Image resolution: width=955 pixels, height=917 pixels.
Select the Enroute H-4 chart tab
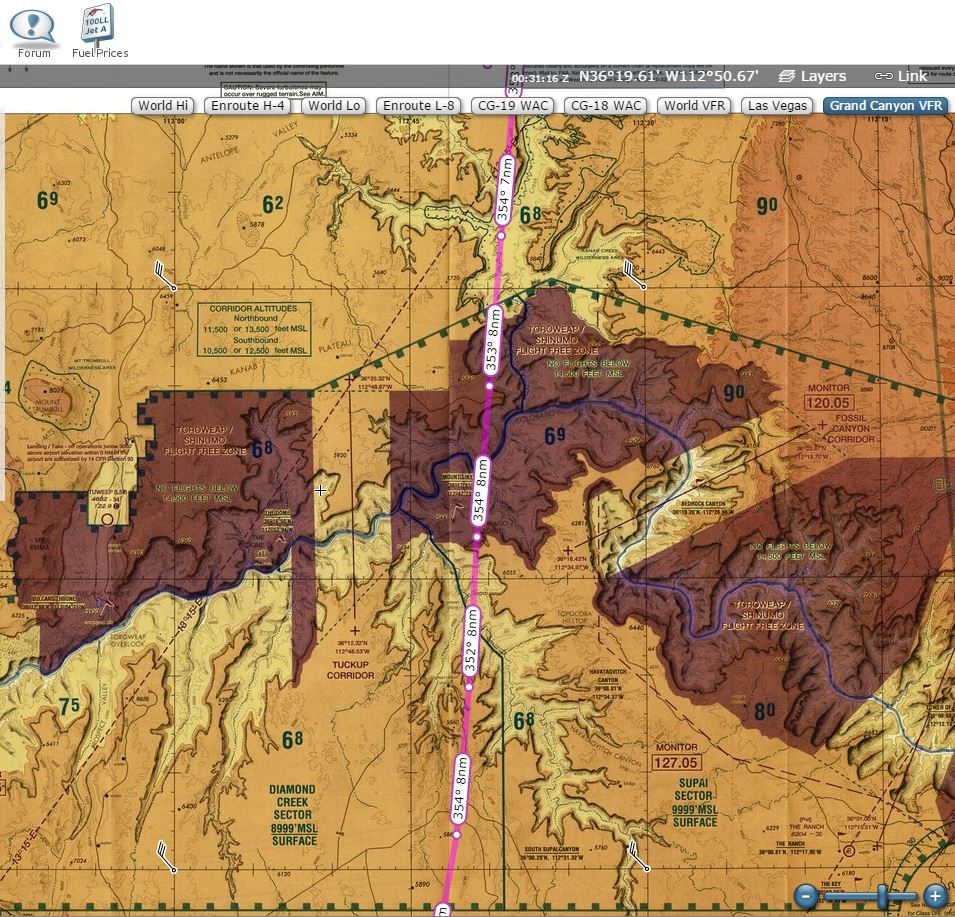pyautogui.click(x=247, y=105)
